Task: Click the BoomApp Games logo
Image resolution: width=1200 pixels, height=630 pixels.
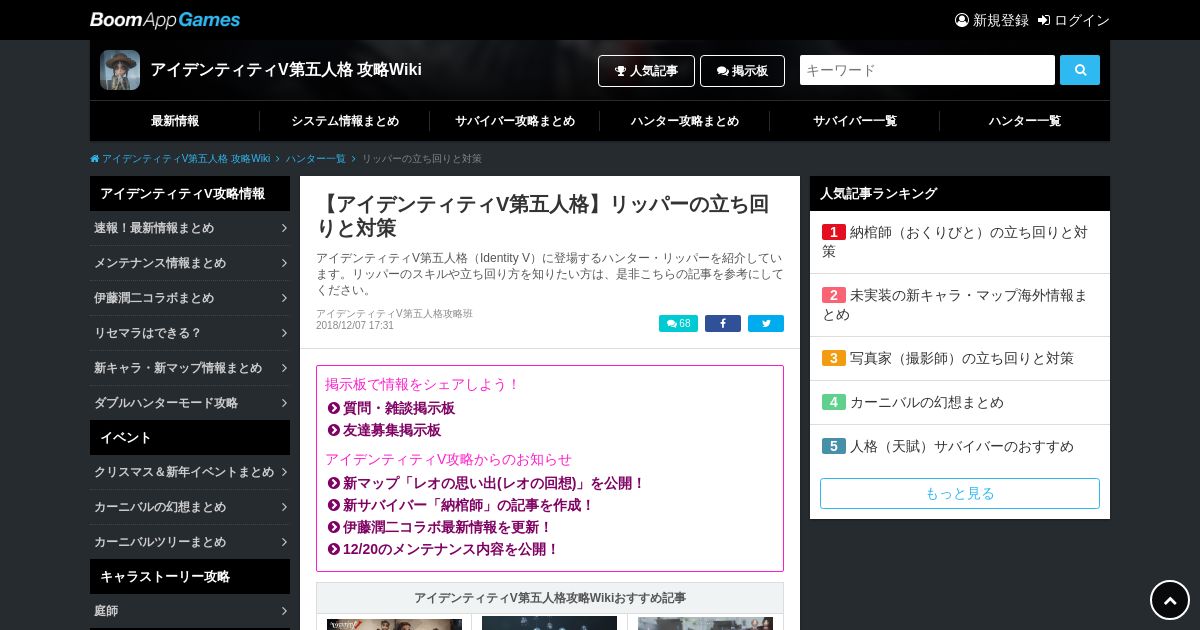Action: tap(165, 20)
